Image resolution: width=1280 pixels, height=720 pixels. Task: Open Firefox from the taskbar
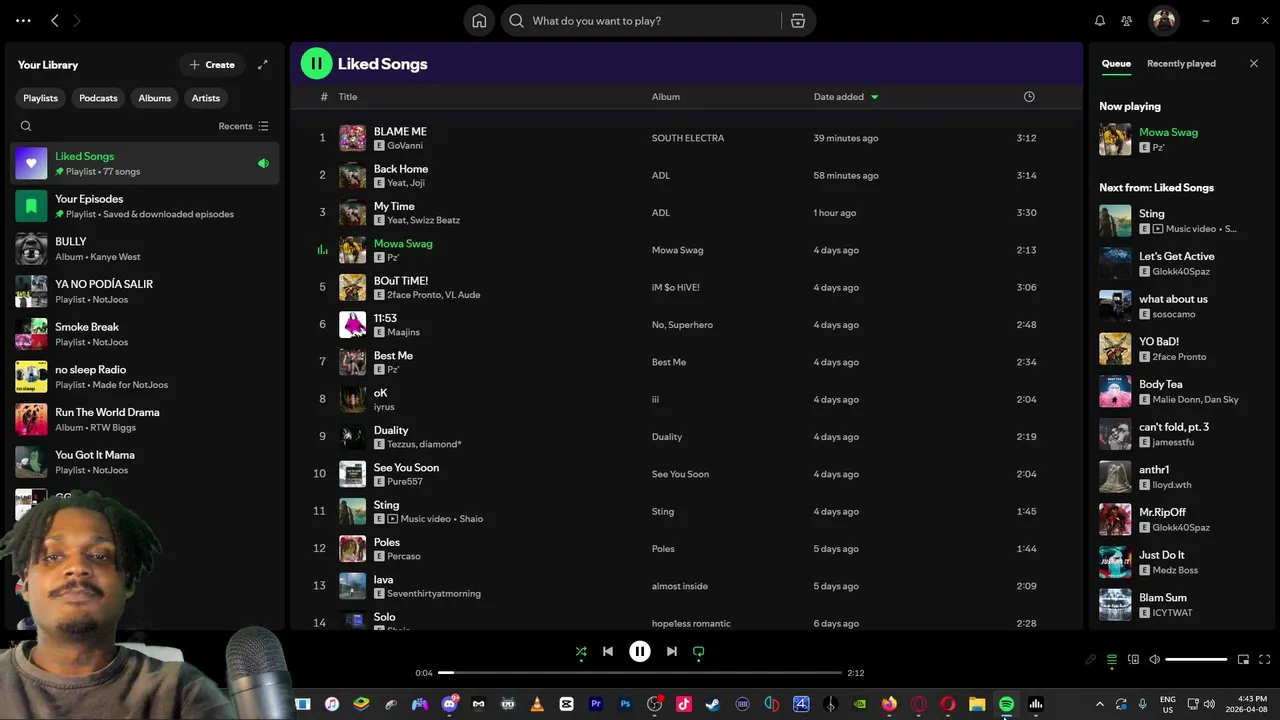pyautogui.click(x=889, y=704)
